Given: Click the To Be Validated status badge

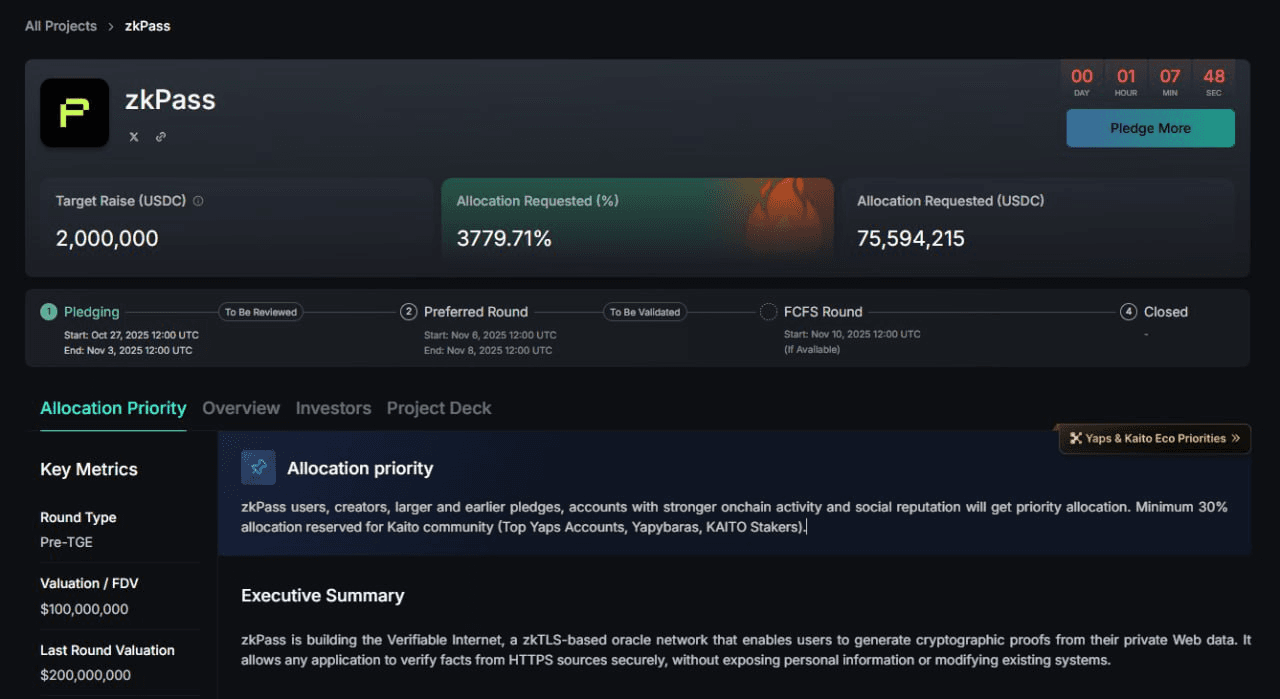Looking at the screenshot, I should (x=646, y=312).
